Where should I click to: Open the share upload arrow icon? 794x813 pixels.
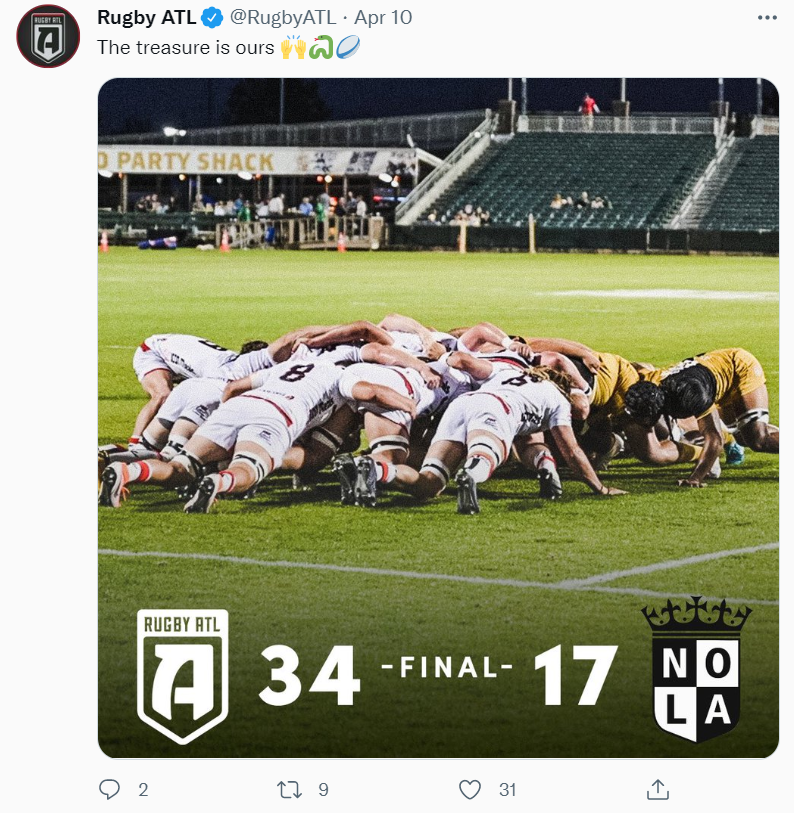tap(658, 789)
